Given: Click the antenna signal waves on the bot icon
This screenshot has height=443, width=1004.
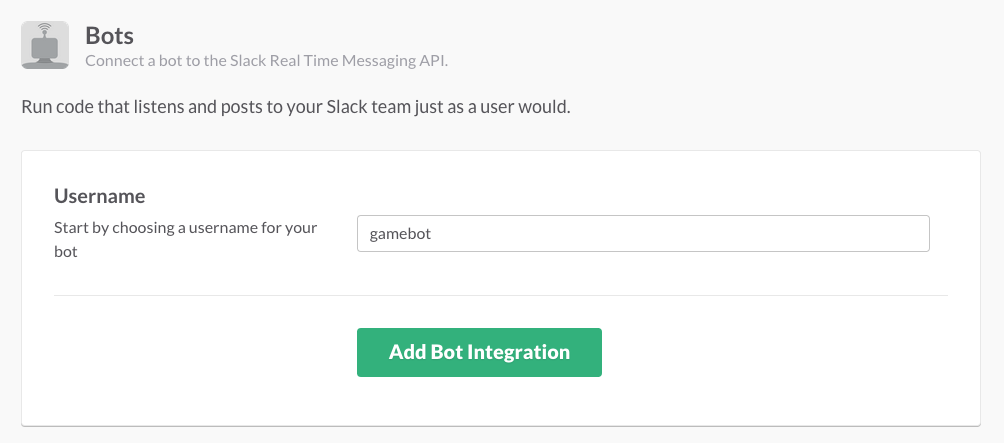Looking at the screenshot, I should pyautogui.click(x=45, y=28).
